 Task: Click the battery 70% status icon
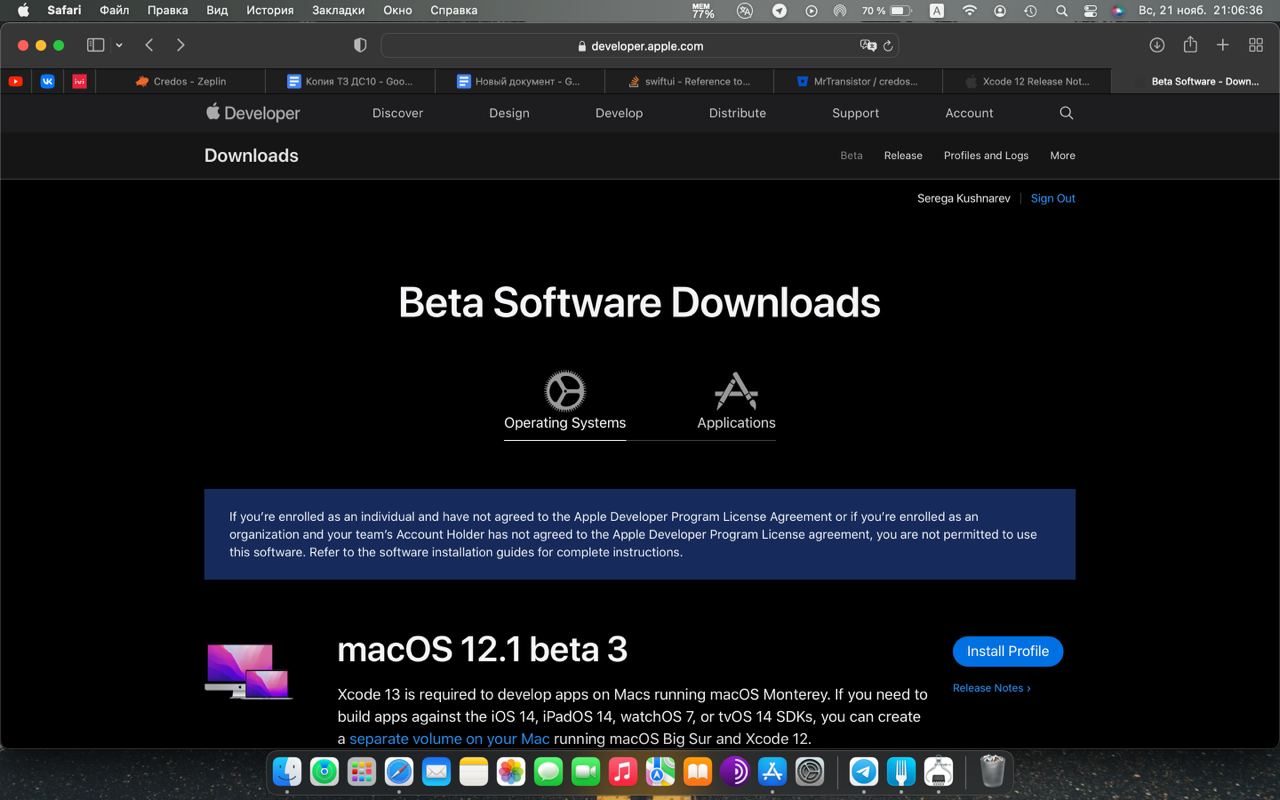pos(886,10)
